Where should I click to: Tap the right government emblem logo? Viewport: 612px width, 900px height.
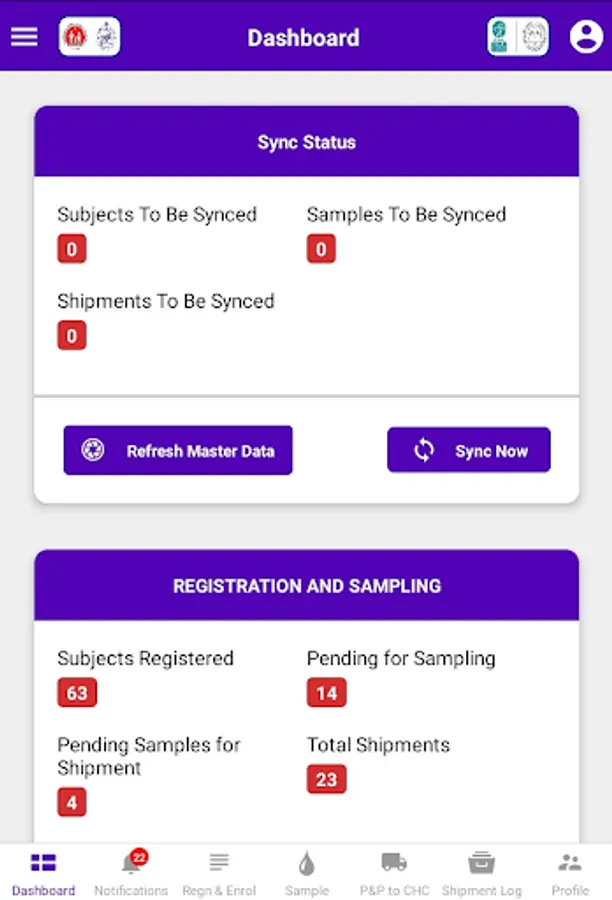click(517, 37)
